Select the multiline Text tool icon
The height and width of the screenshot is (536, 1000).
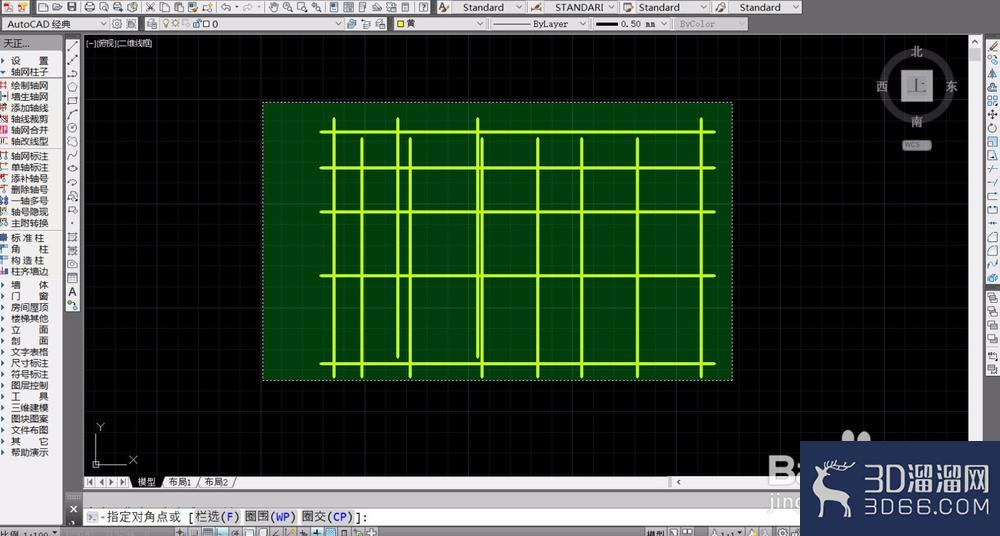73,292
